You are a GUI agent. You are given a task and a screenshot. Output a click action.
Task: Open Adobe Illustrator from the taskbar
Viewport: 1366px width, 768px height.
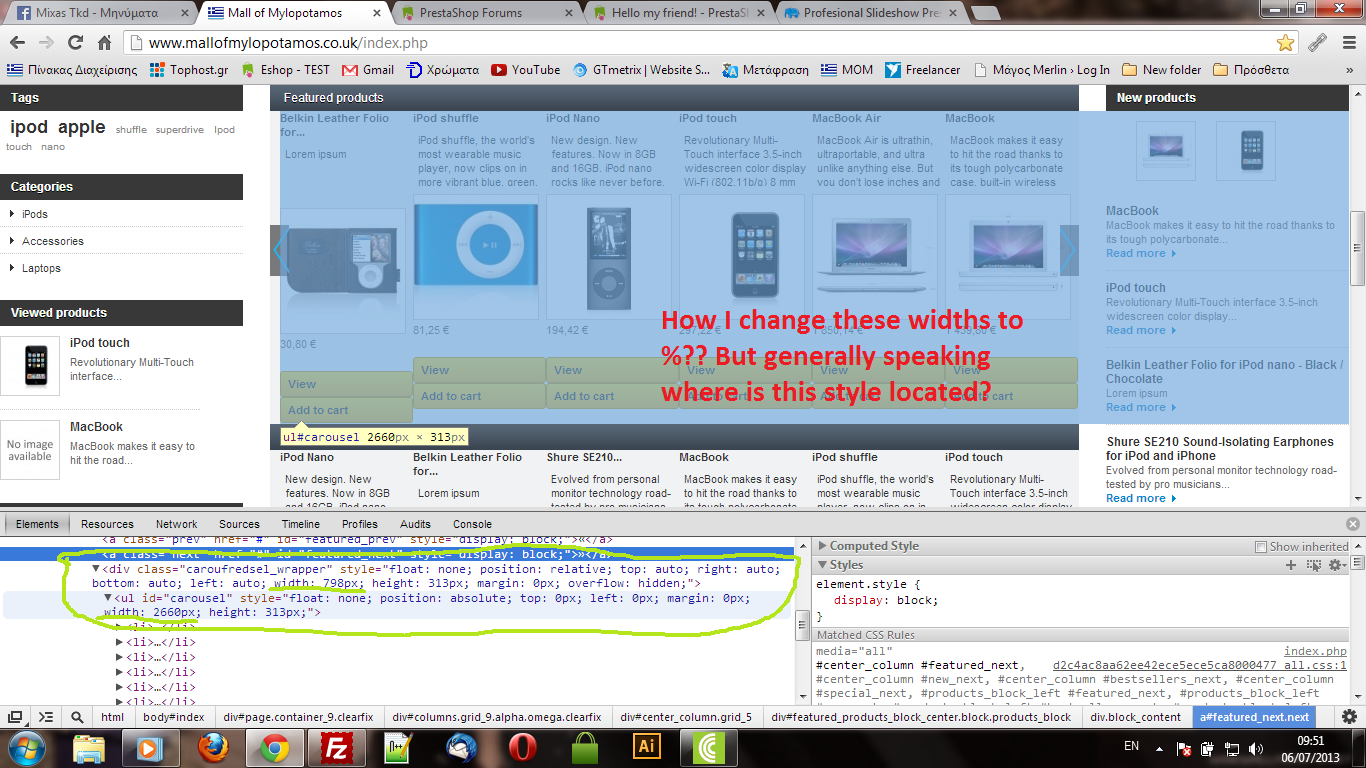[647, 748]
